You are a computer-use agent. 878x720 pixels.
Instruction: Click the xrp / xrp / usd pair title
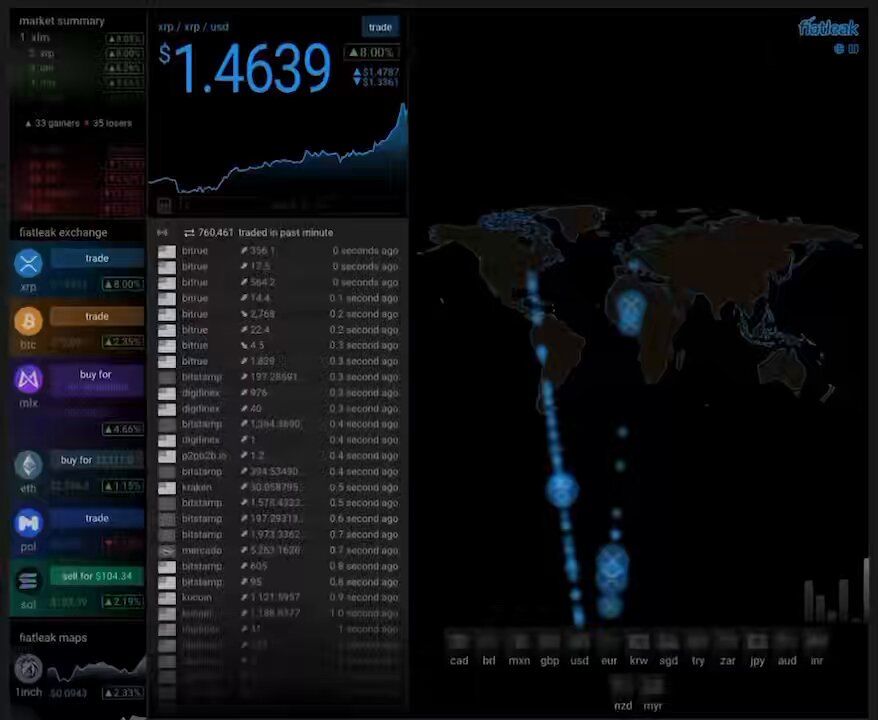pos(193,27)
